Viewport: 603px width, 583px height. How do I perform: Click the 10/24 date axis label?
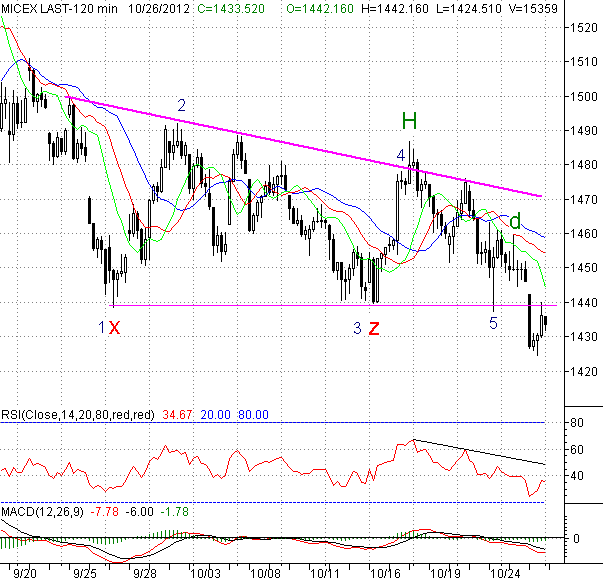point(505,574)
